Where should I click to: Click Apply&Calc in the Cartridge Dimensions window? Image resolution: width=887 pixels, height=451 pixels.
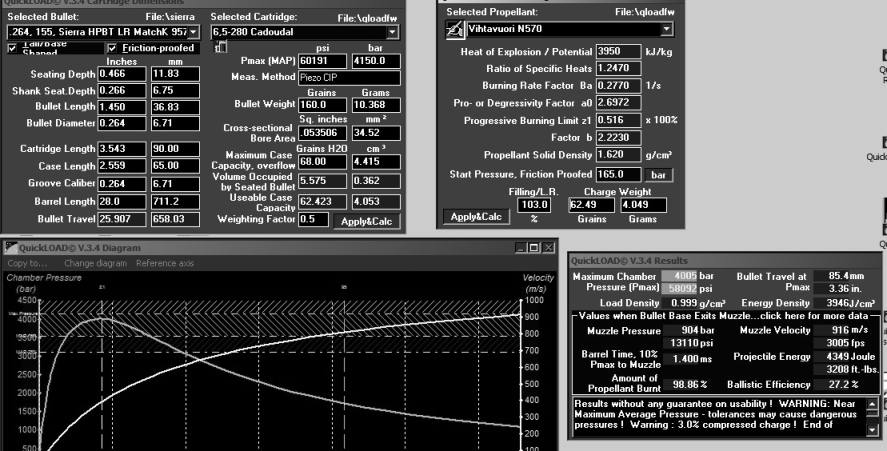coord(366,221)
